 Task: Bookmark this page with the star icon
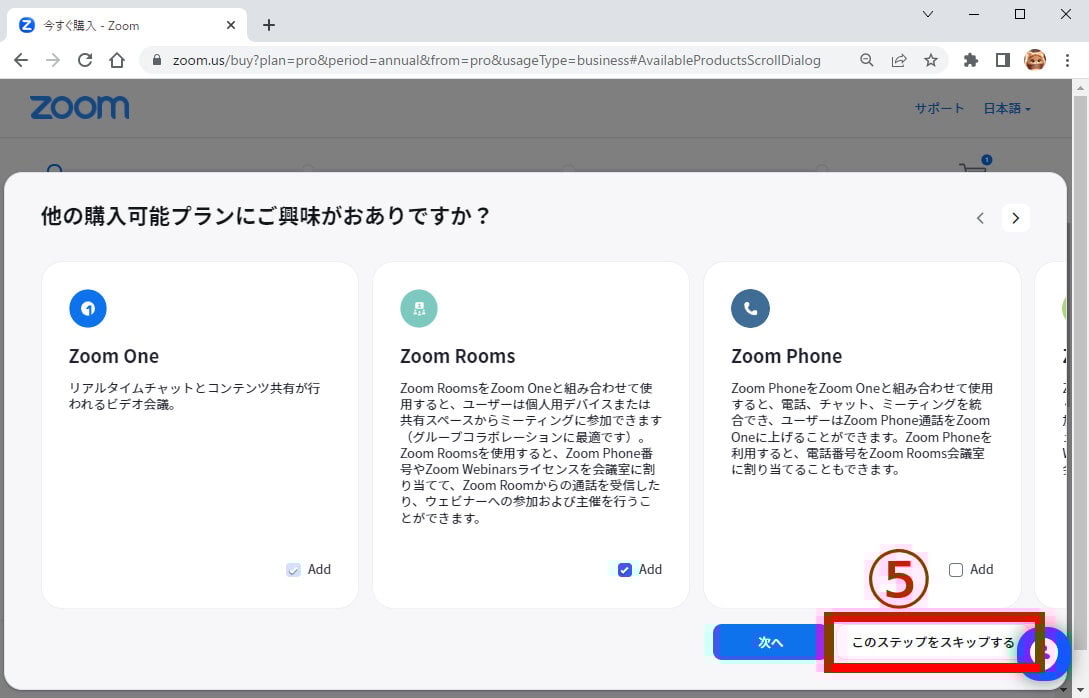[931, 60]
